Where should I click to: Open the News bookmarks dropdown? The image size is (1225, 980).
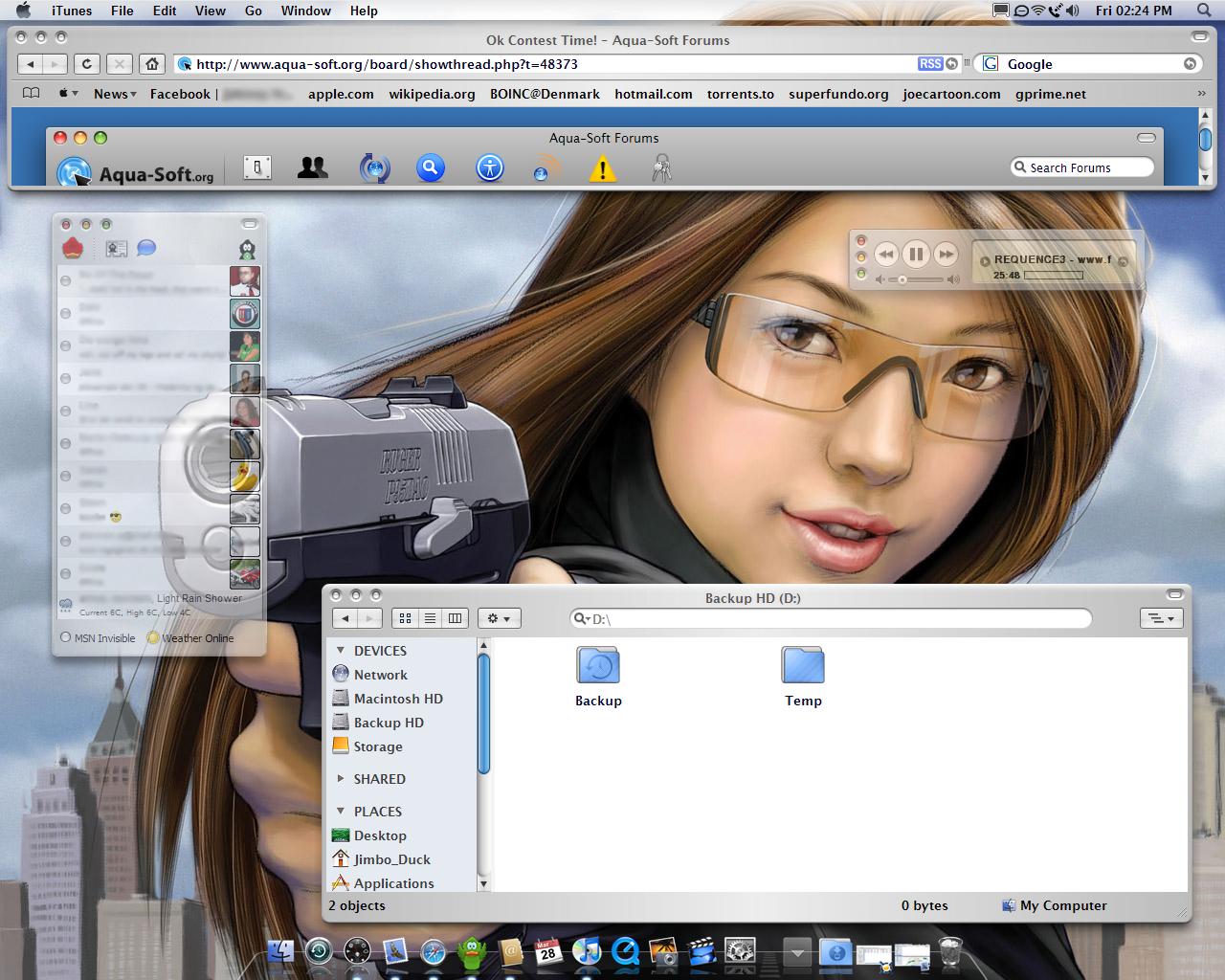[x=115, y=94]
